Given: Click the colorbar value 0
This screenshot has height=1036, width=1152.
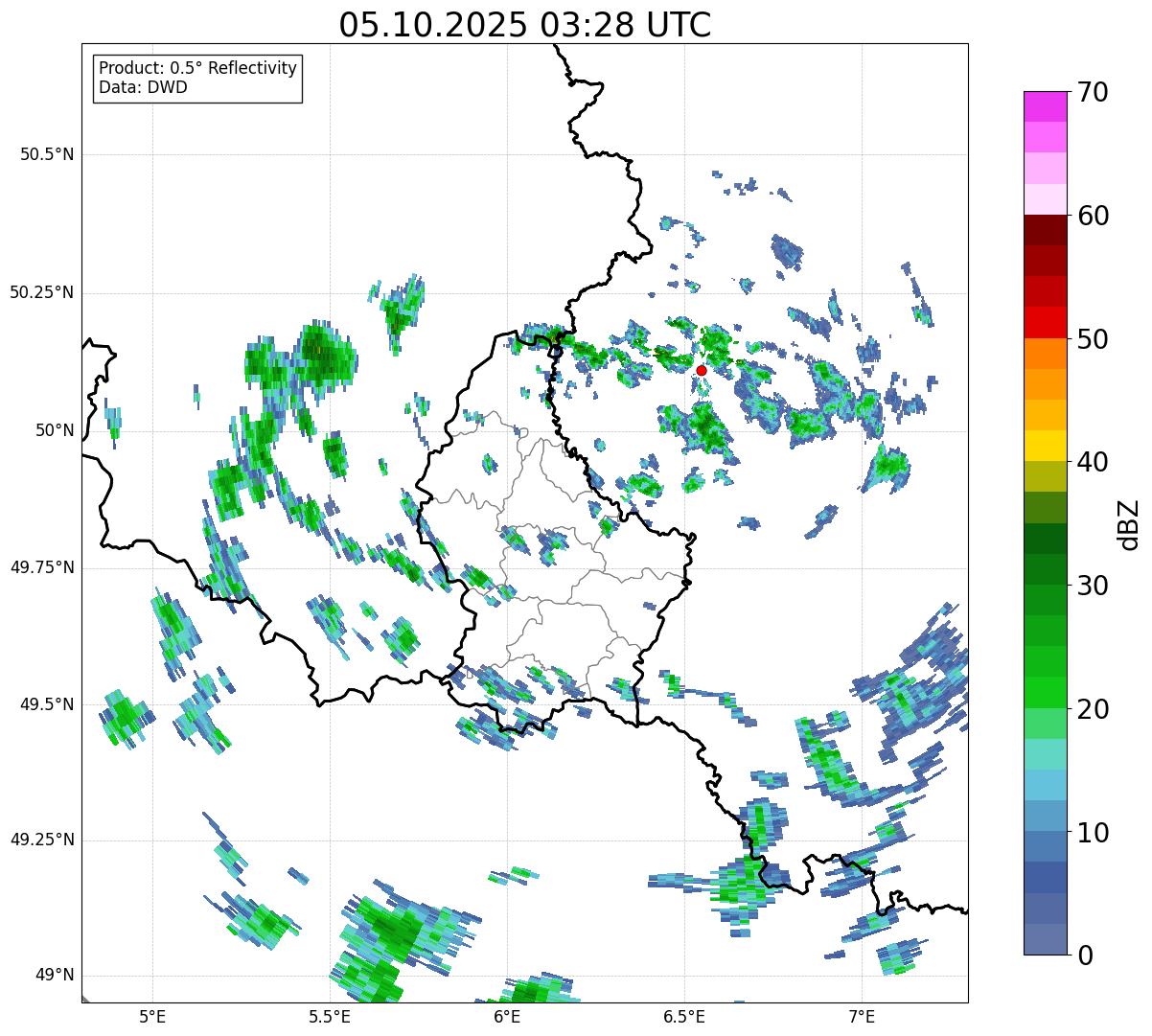Looking at the screenshot, I should 1086,955.
